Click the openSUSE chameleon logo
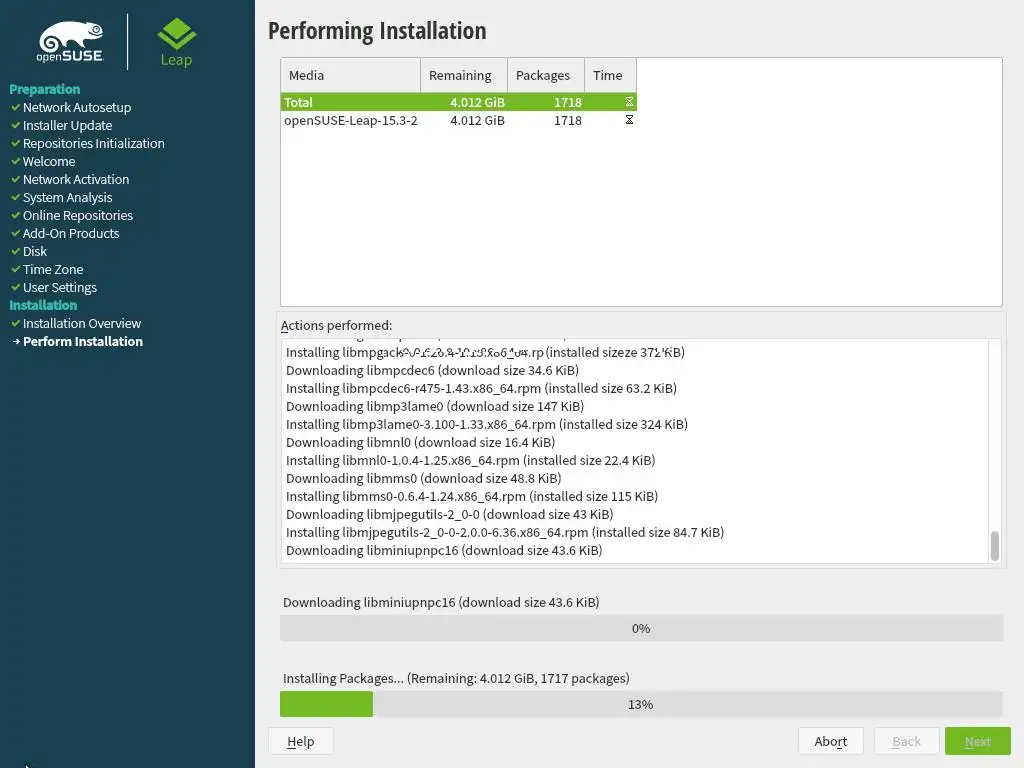Viewport: 1024px width, 768px height. [x=71, y=42]
